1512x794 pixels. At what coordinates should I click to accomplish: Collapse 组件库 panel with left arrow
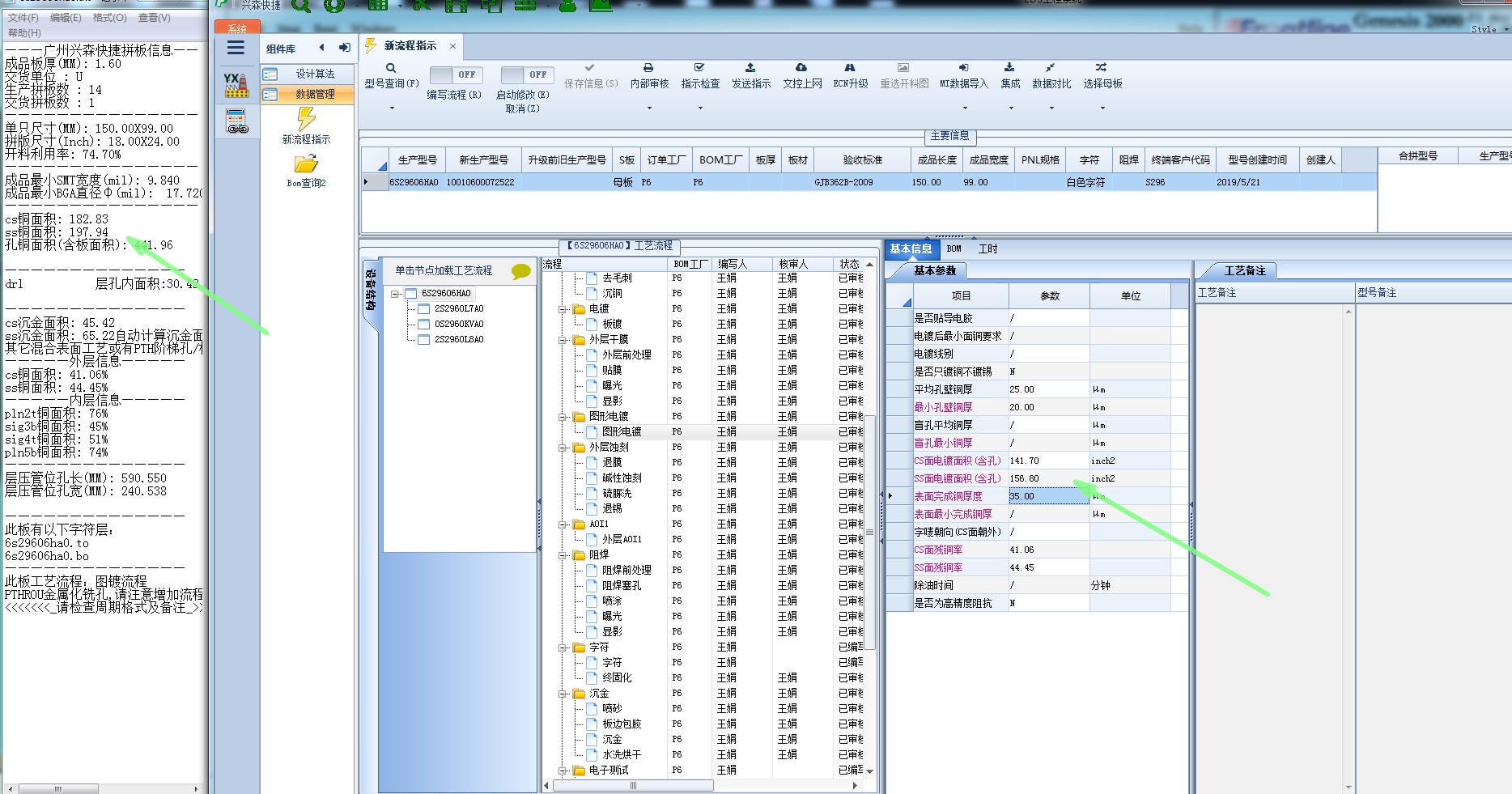click(x=322, y=48)
